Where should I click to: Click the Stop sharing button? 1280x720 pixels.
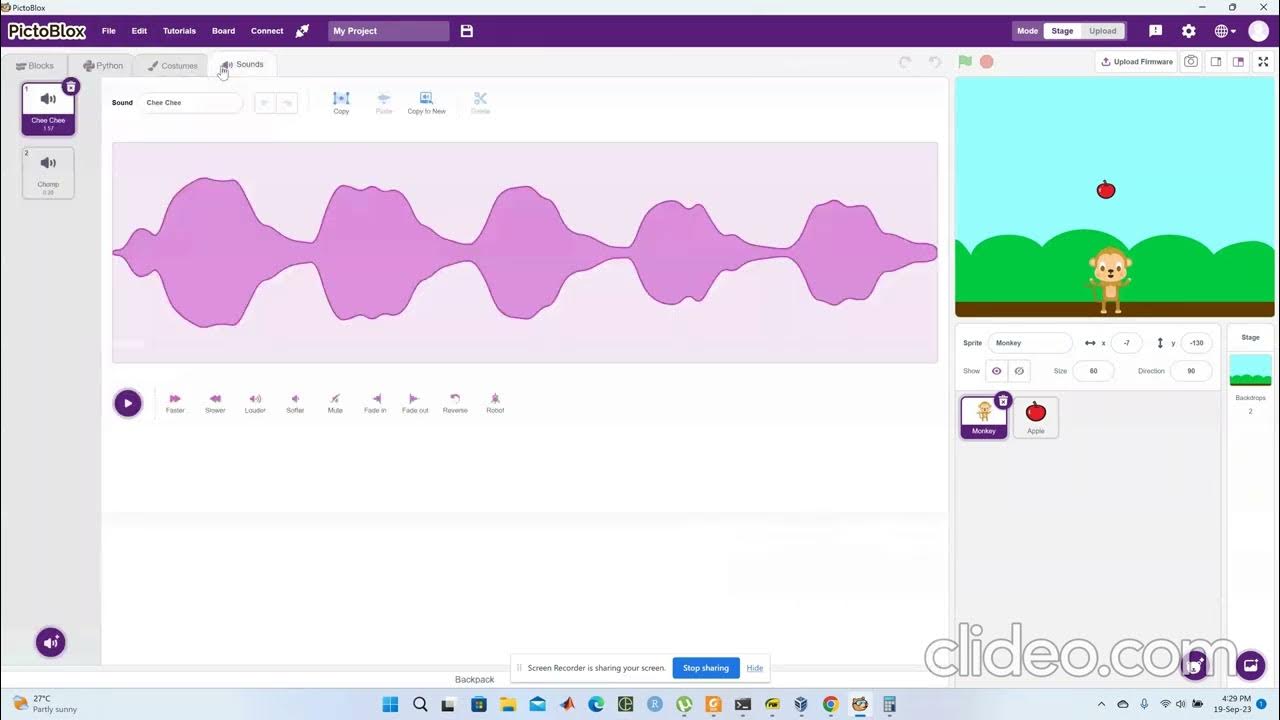pos(706,668)
